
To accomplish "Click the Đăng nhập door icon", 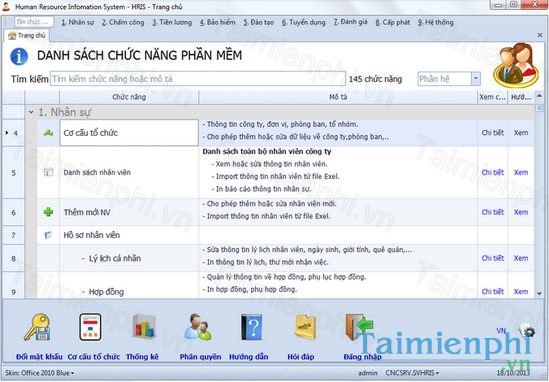I will click(x=359, y=327).
